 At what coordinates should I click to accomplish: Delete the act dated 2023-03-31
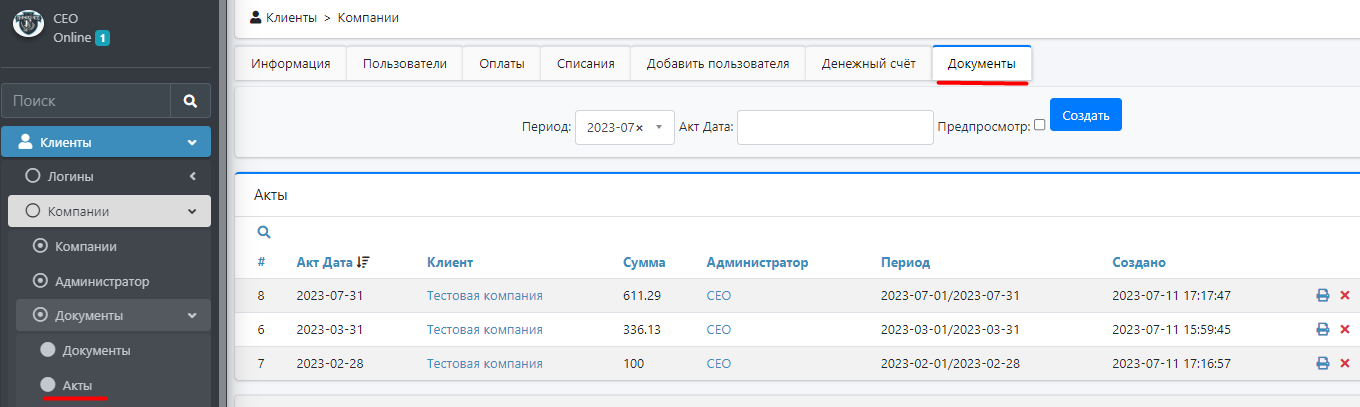click(x=1344, y=330)
